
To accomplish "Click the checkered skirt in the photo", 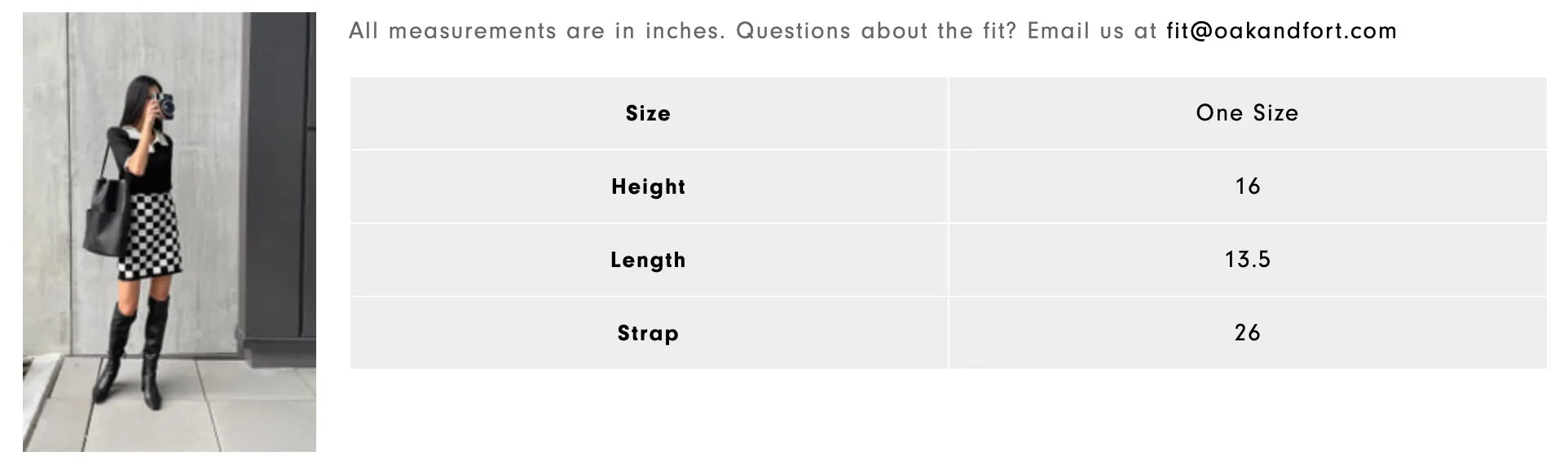I will pos(152,236).
